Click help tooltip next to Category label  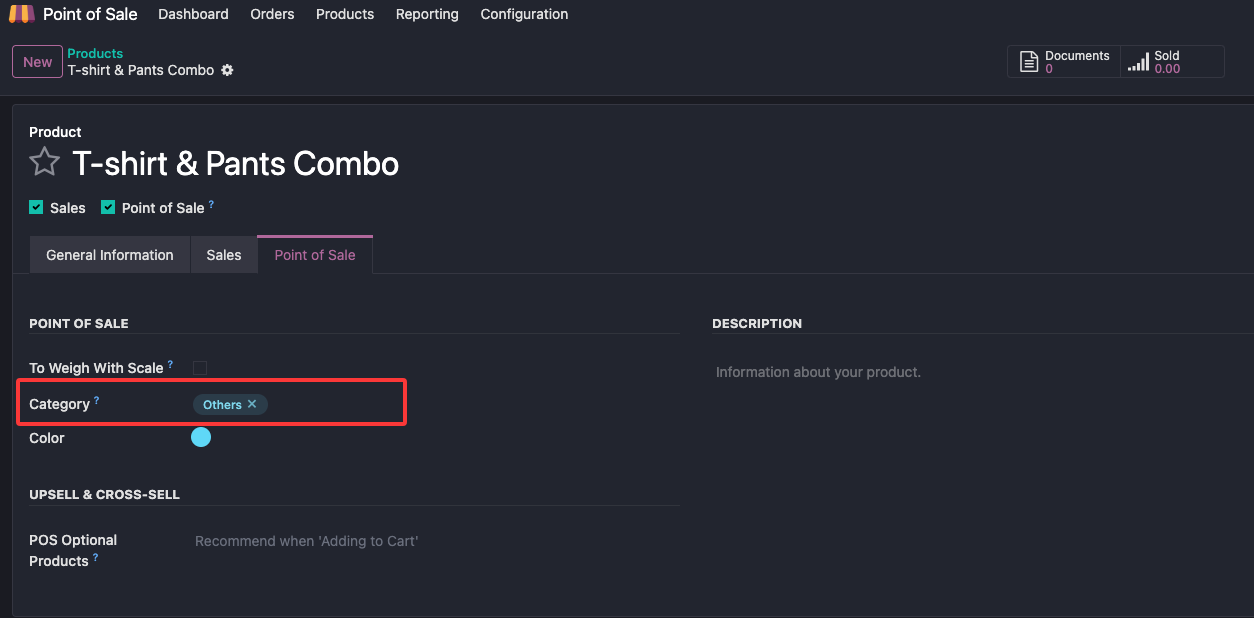[97, 401]
